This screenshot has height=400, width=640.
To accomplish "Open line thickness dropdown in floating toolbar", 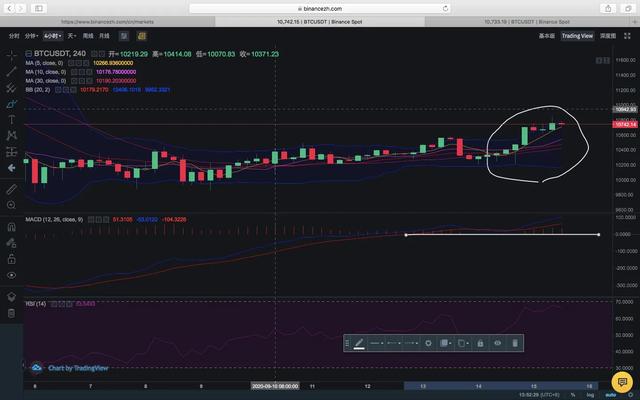I will point(376,343).
